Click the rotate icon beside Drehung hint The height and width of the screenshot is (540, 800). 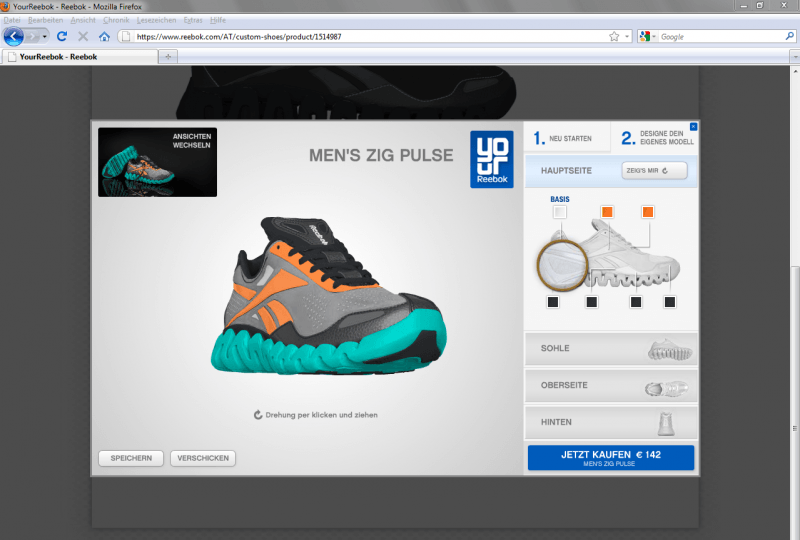click(258, 415)
